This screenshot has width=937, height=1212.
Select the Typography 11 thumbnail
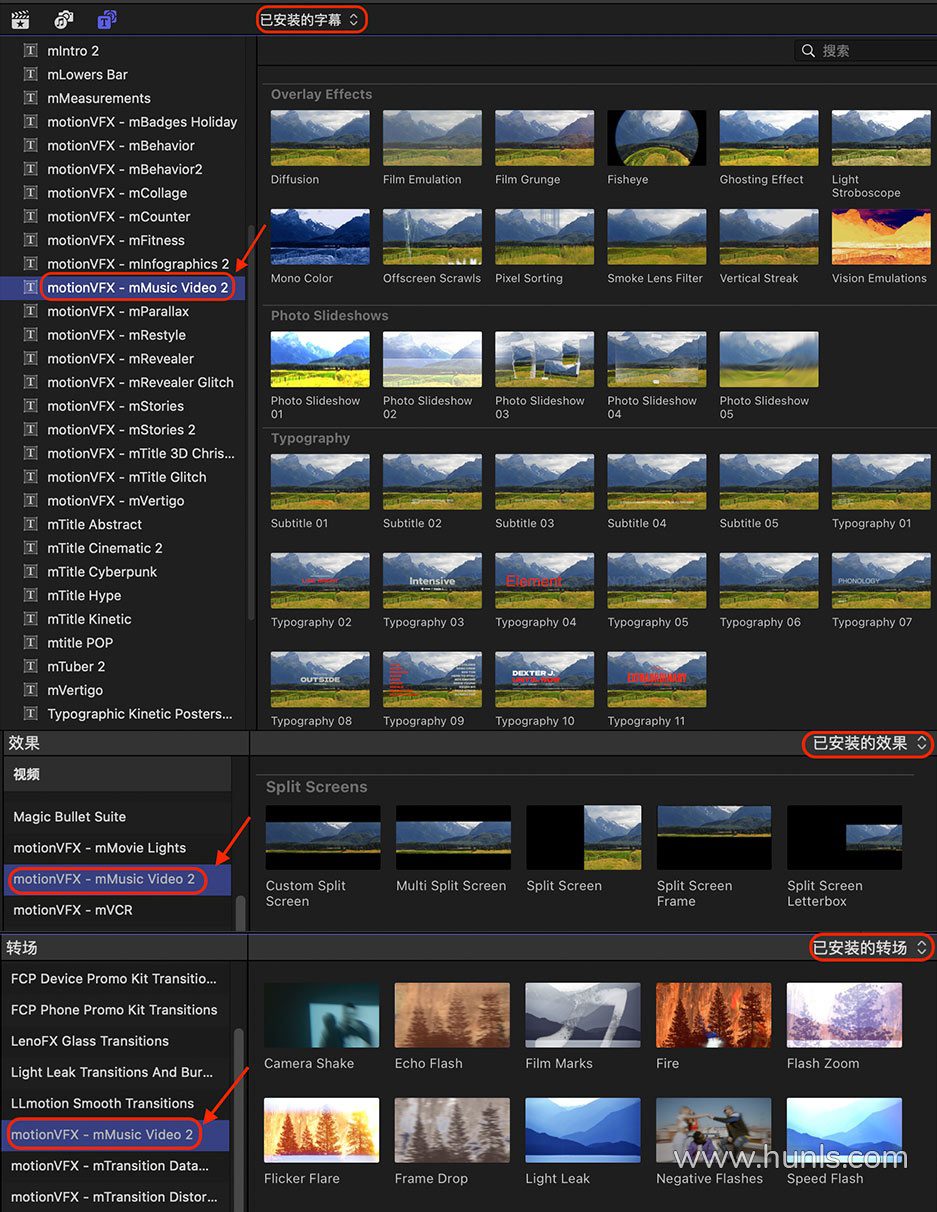pyautogui.click(x=657, y=680)
